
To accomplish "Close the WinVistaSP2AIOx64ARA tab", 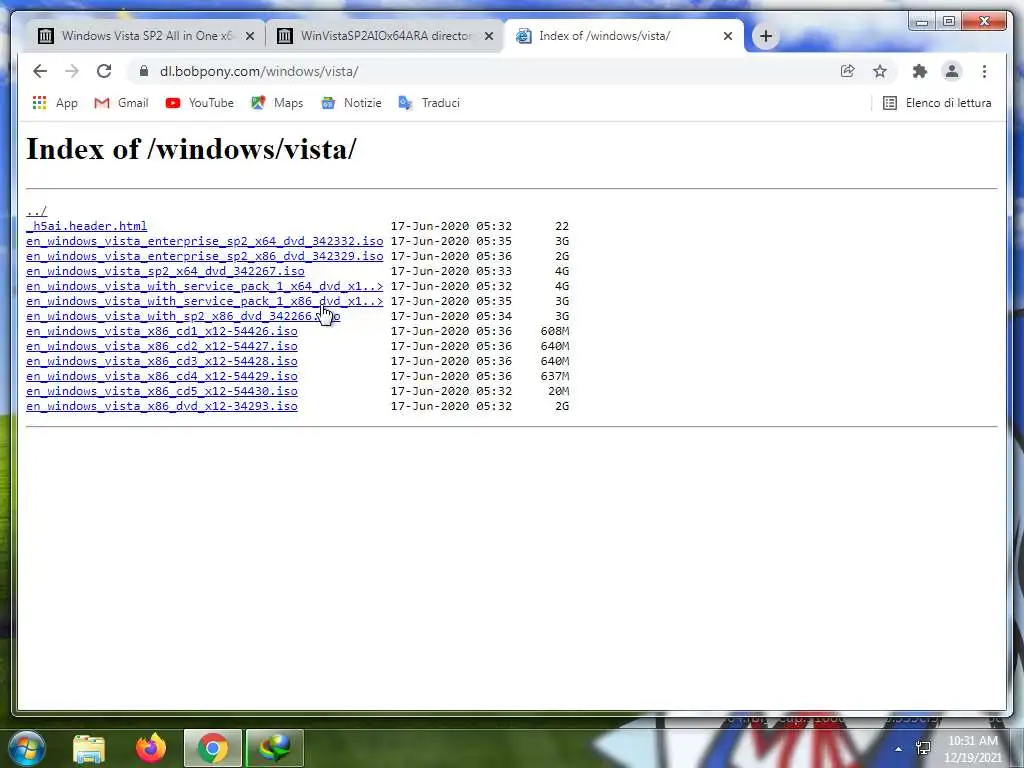I will point(488,36).
